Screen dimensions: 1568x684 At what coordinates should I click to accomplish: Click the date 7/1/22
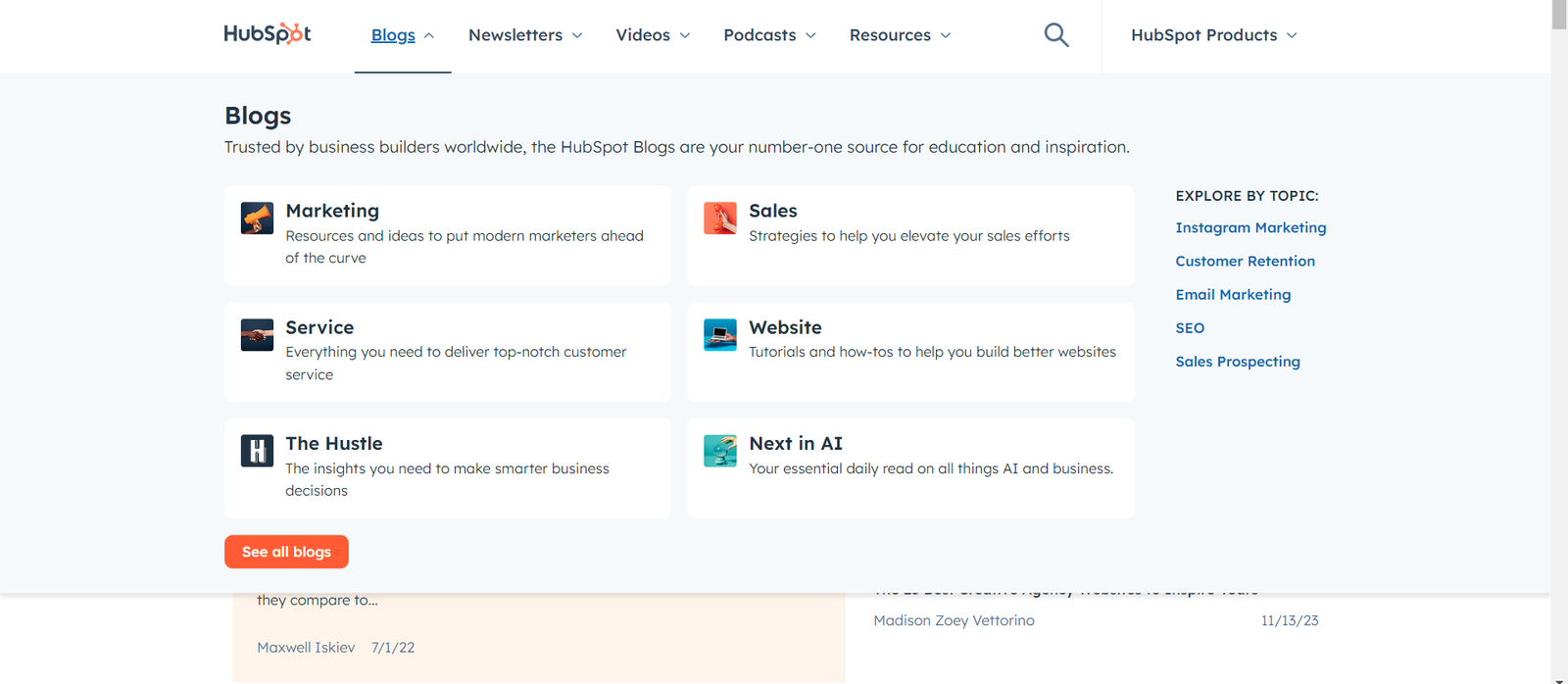pyautogui.click(x=393, y=647)
